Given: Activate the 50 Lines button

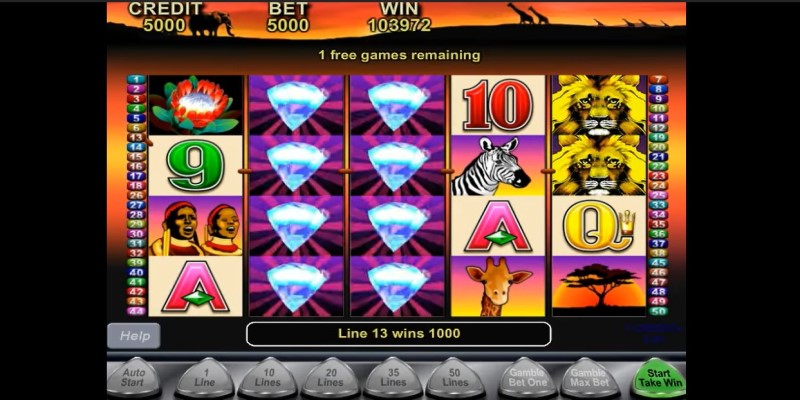Looking at the screenshot, I should coord(455,378).
